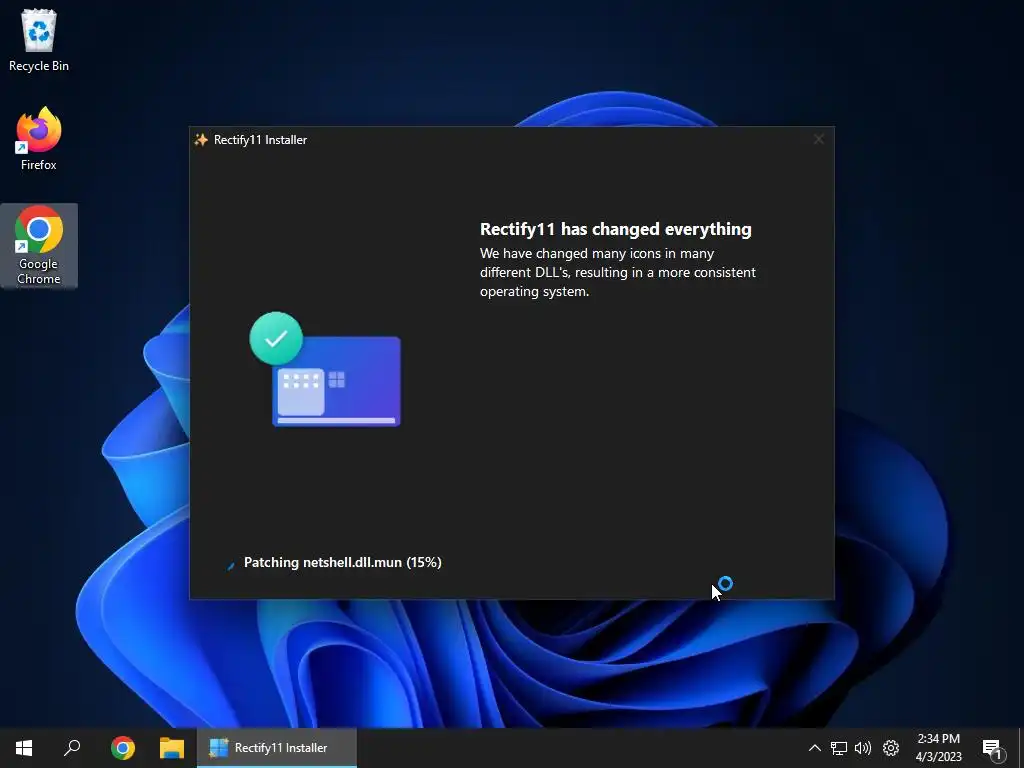Select the Firefox desktop shortcut
1024x768 pixels.
(39, 139)
